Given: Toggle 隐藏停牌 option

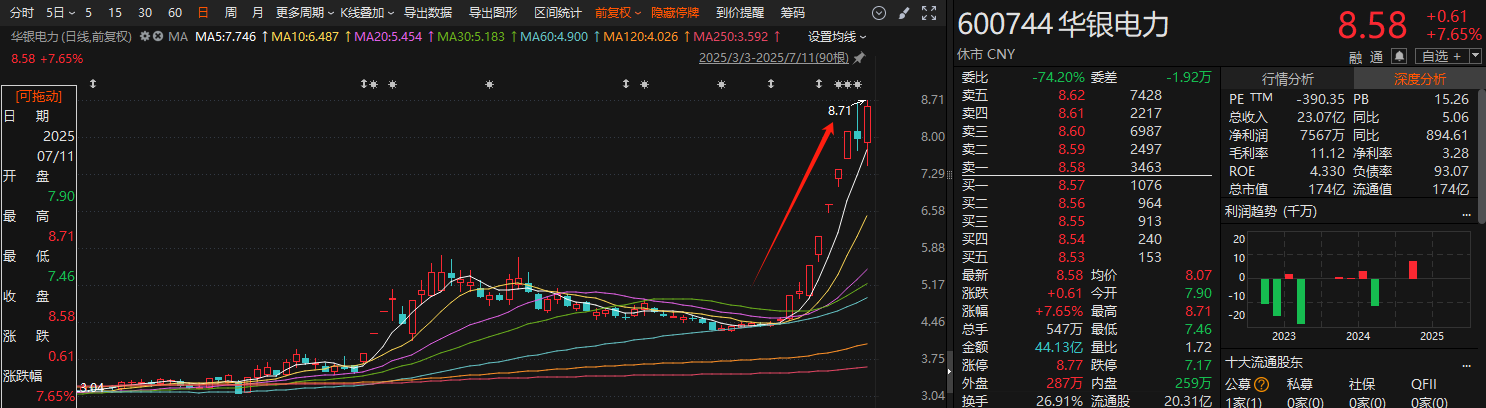Looking at the screenshot, I should pyautogui.click(x=675, y=13).
